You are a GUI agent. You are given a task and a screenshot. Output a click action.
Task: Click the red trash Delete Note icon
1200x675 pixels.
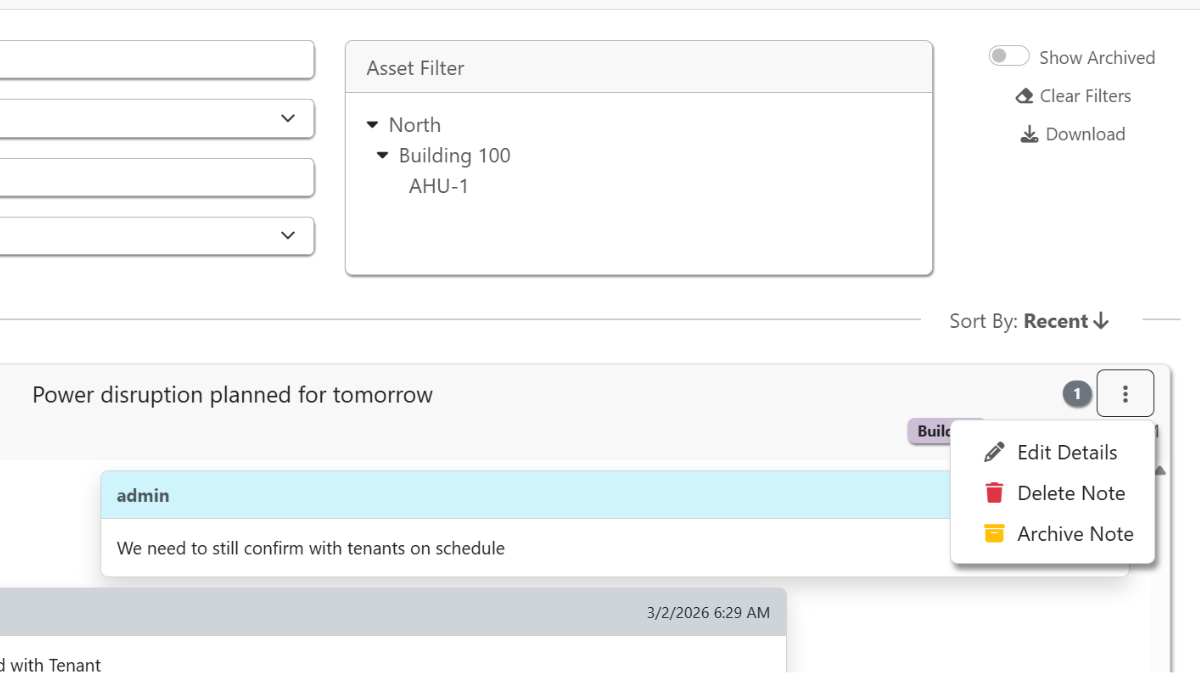pyautogui.click(x=994, y=493)
